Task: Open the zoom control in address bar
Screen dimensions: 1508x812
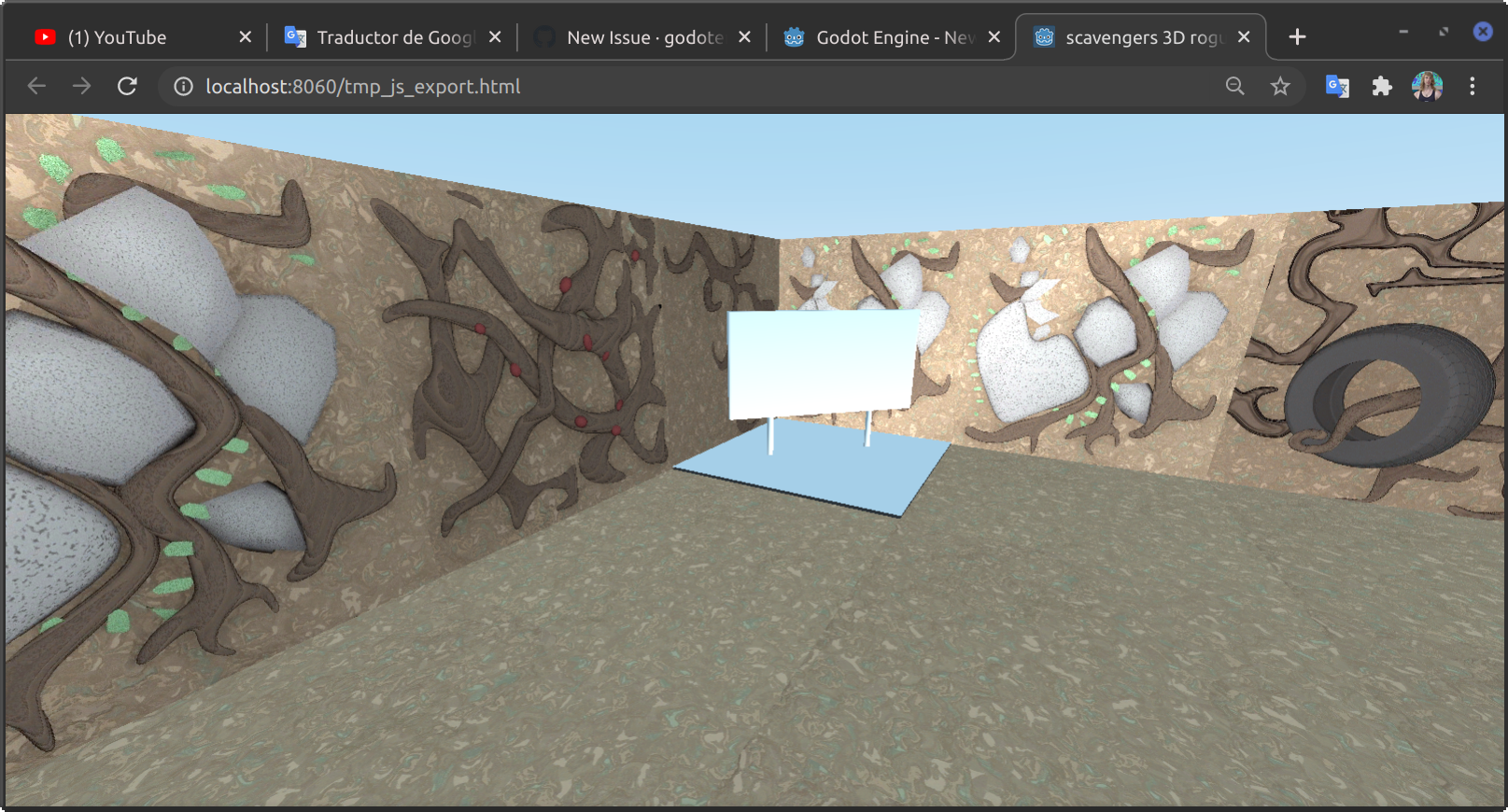Action: (1234, 87)
